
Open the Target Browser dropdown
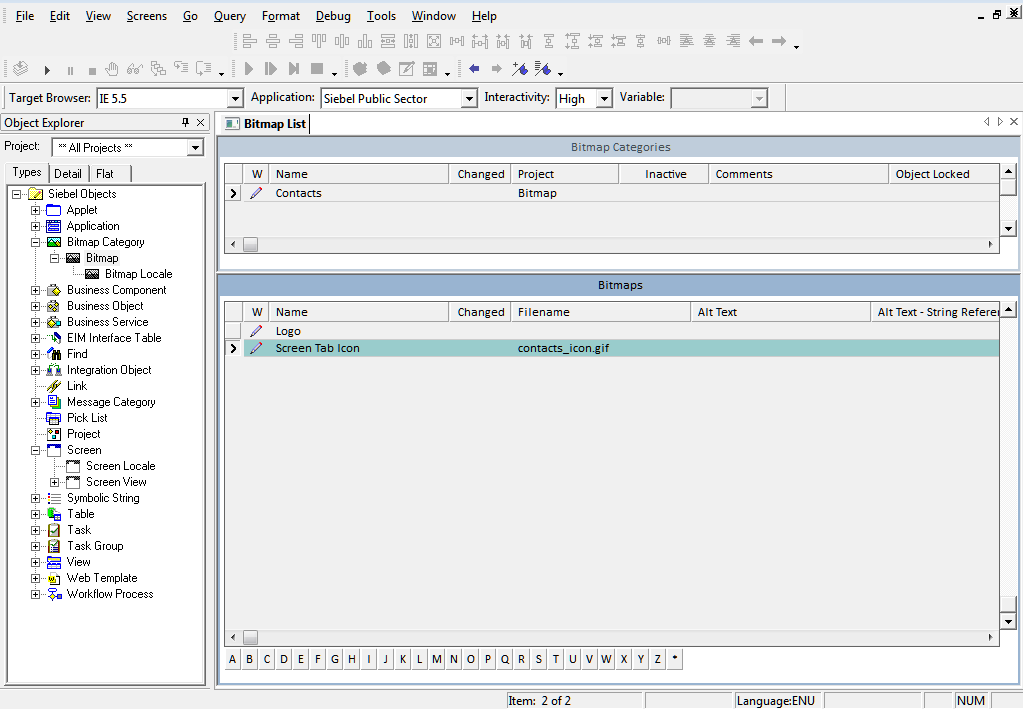tap(235, 98)
